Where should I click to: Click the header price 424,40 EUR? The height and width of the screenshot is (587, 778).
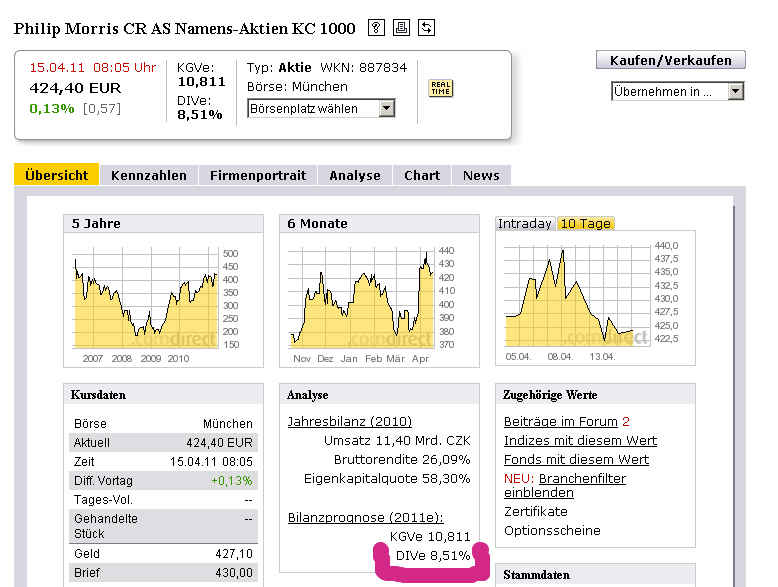75,88
